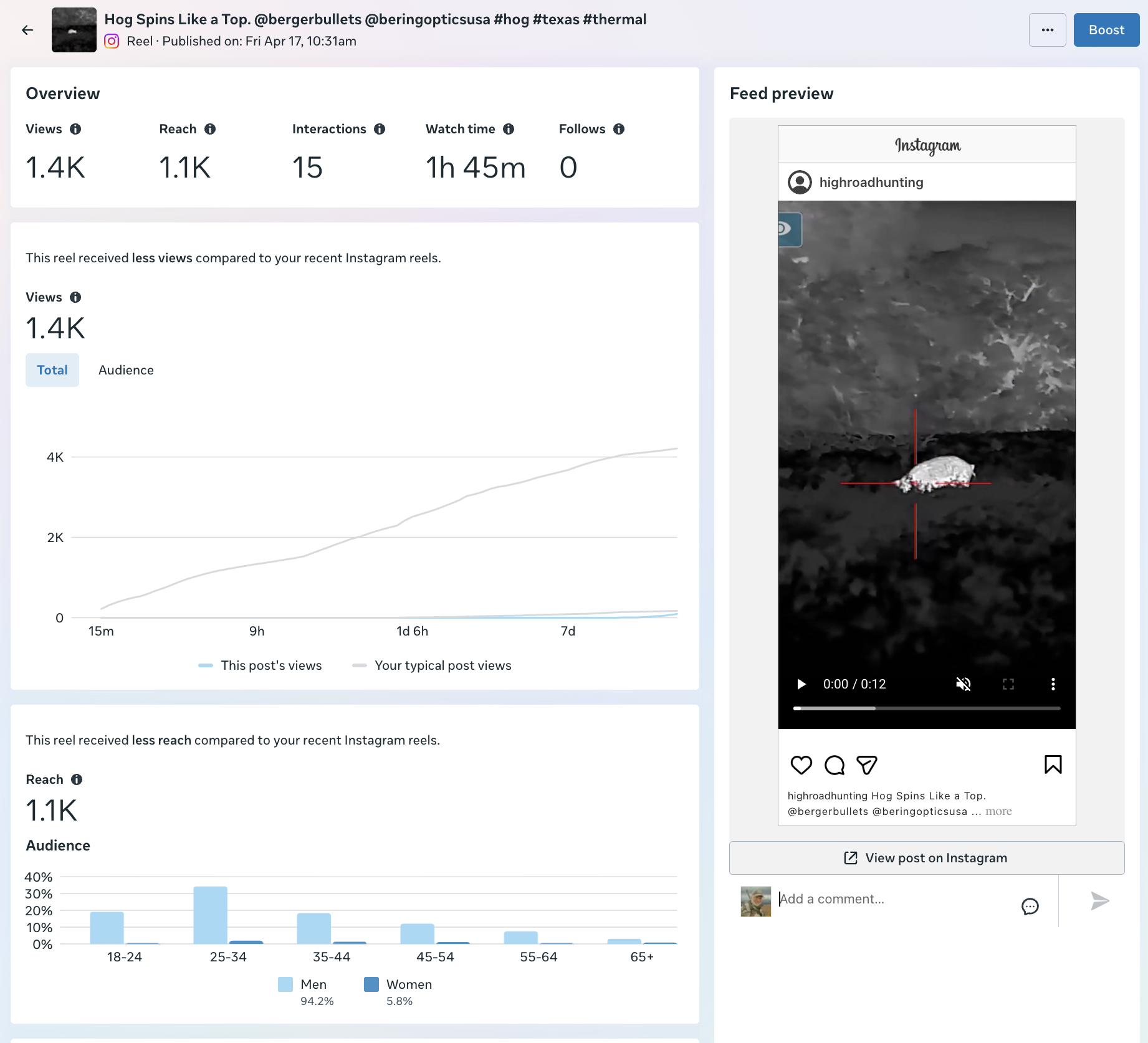Toggle fullscreen on the video player
The width and height of the screenshot is (1148, 1043).
[1008, 684]
